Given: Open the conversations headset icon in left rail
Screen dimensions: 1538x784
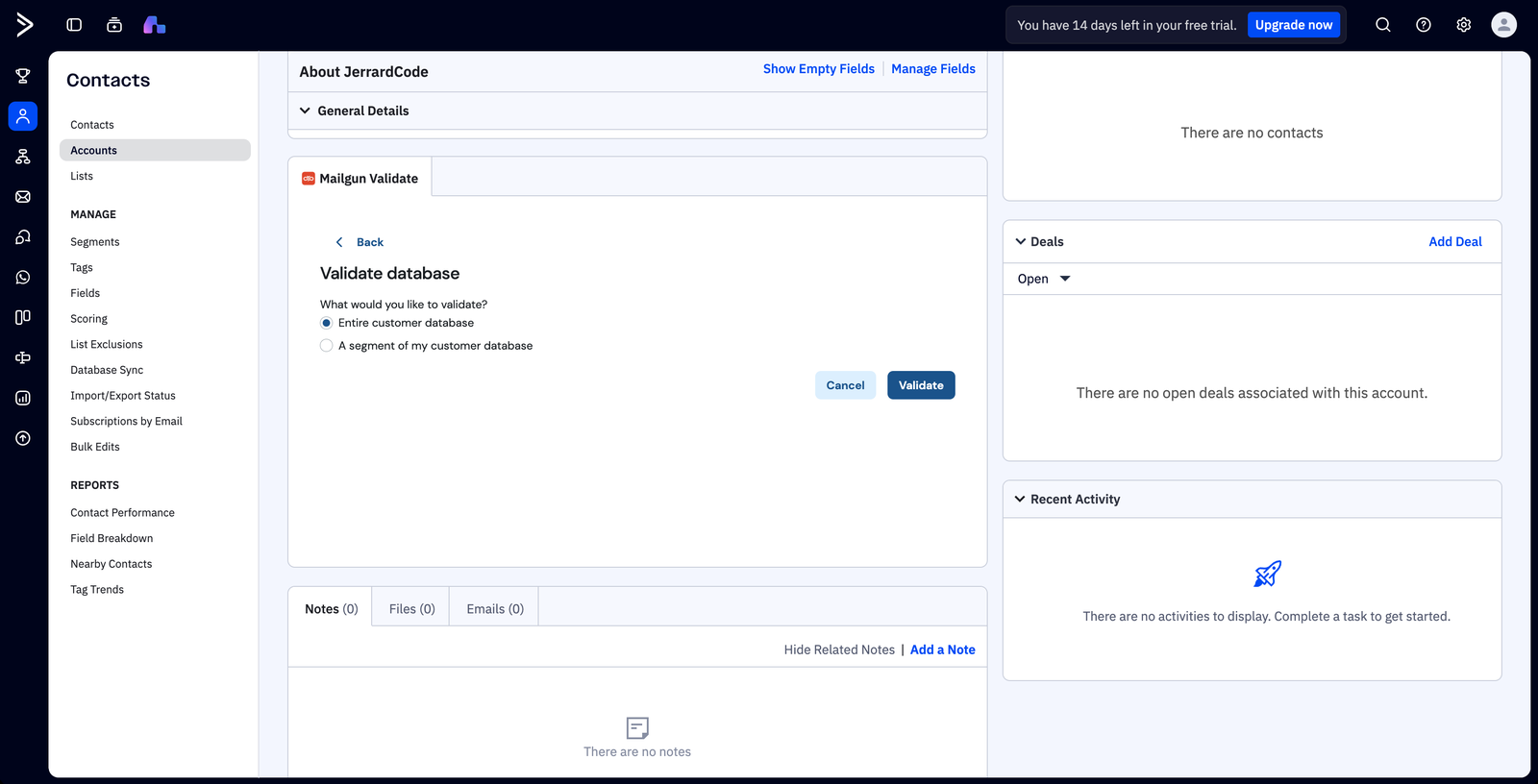Looking at the screenshot, I should [x=23, y=237].
